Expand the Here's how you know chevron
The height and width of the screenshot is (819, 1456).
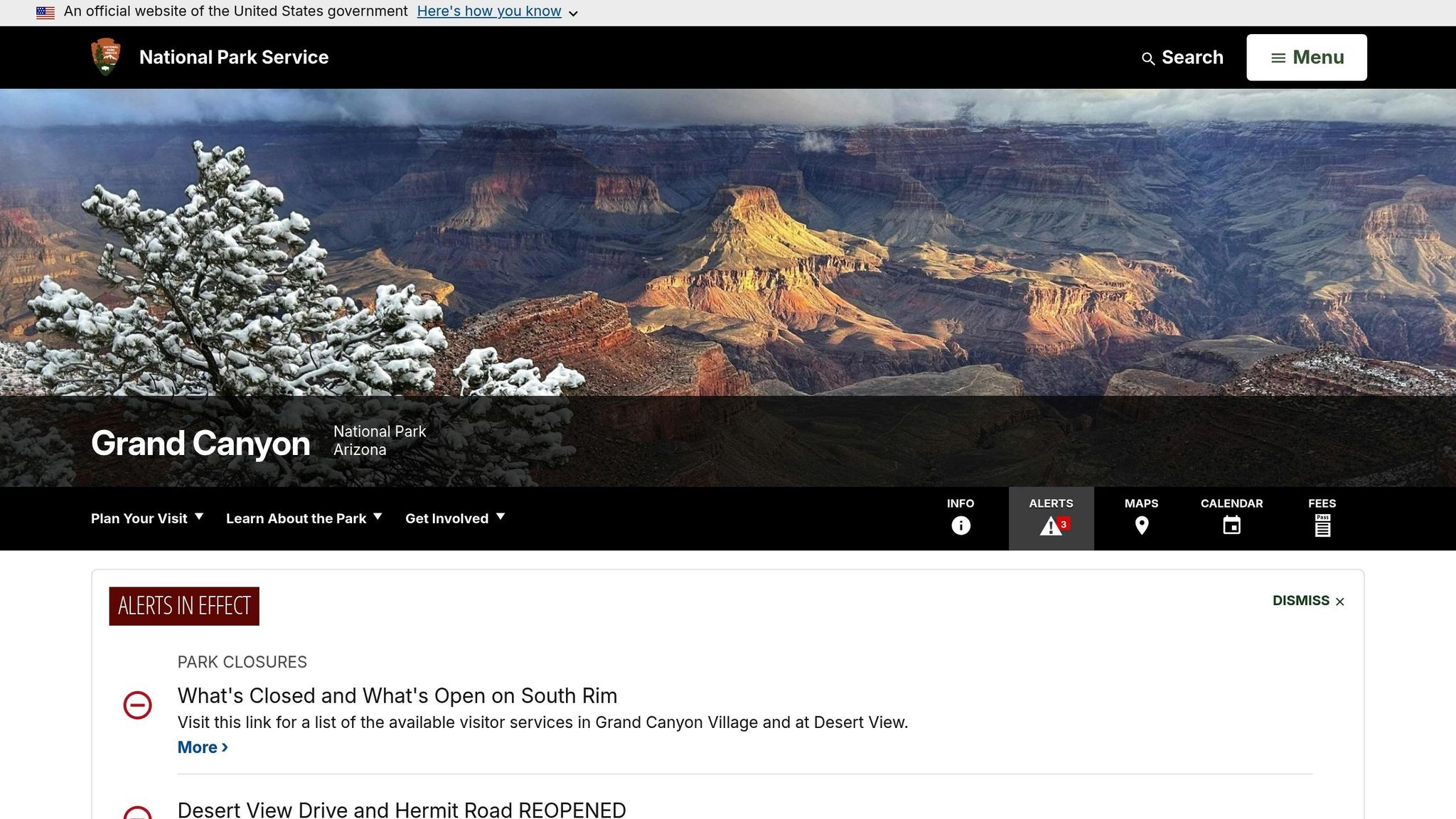pyautogui.click(x=573, y=13)
